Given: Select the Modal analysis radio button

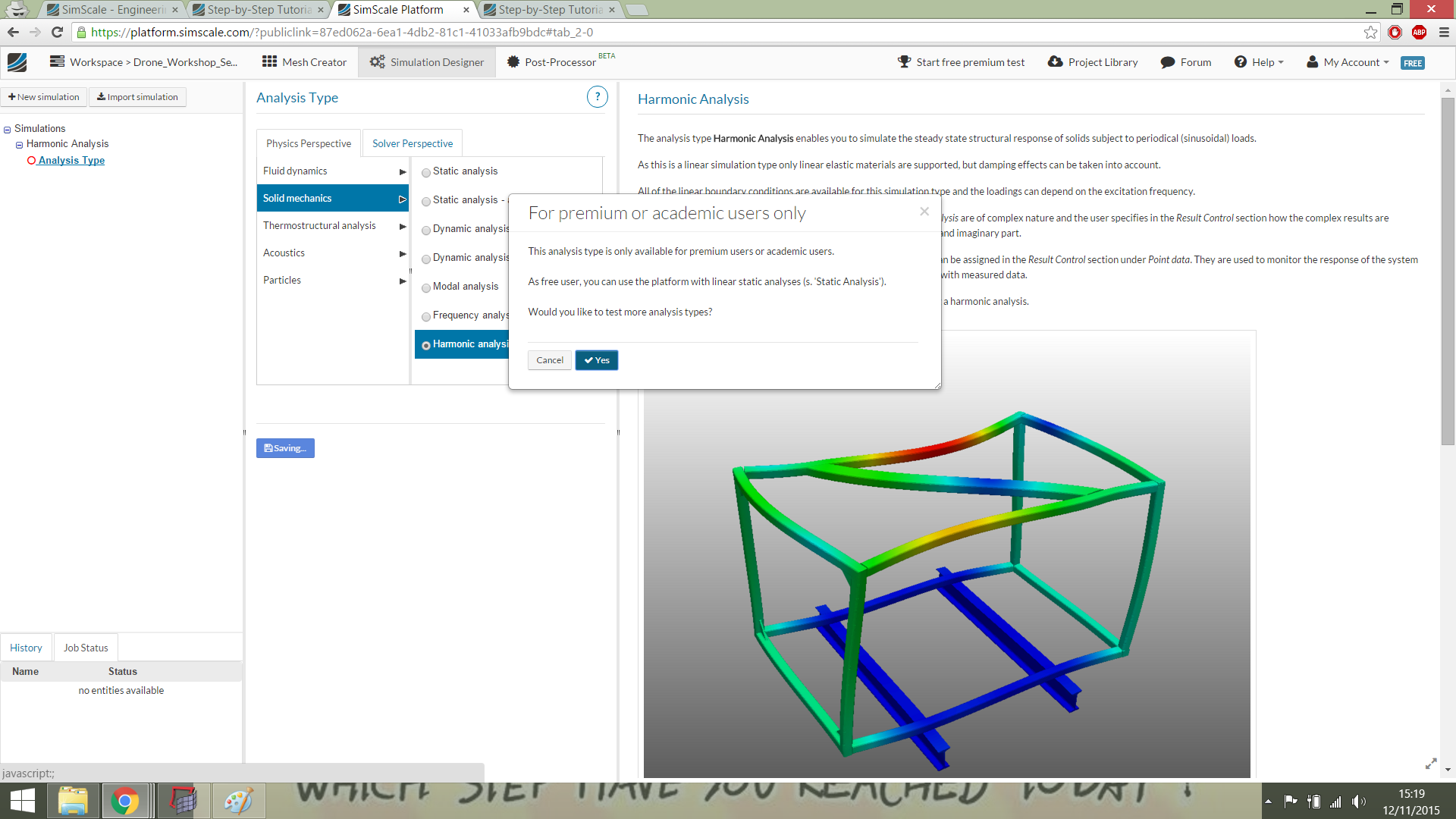Looking at the screenshot, I should pos(426,287).
